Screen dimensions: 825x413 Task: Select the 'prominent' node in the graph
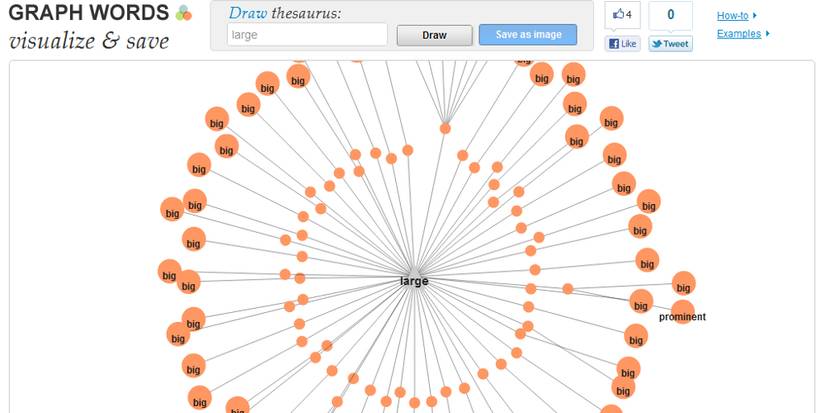682,312
